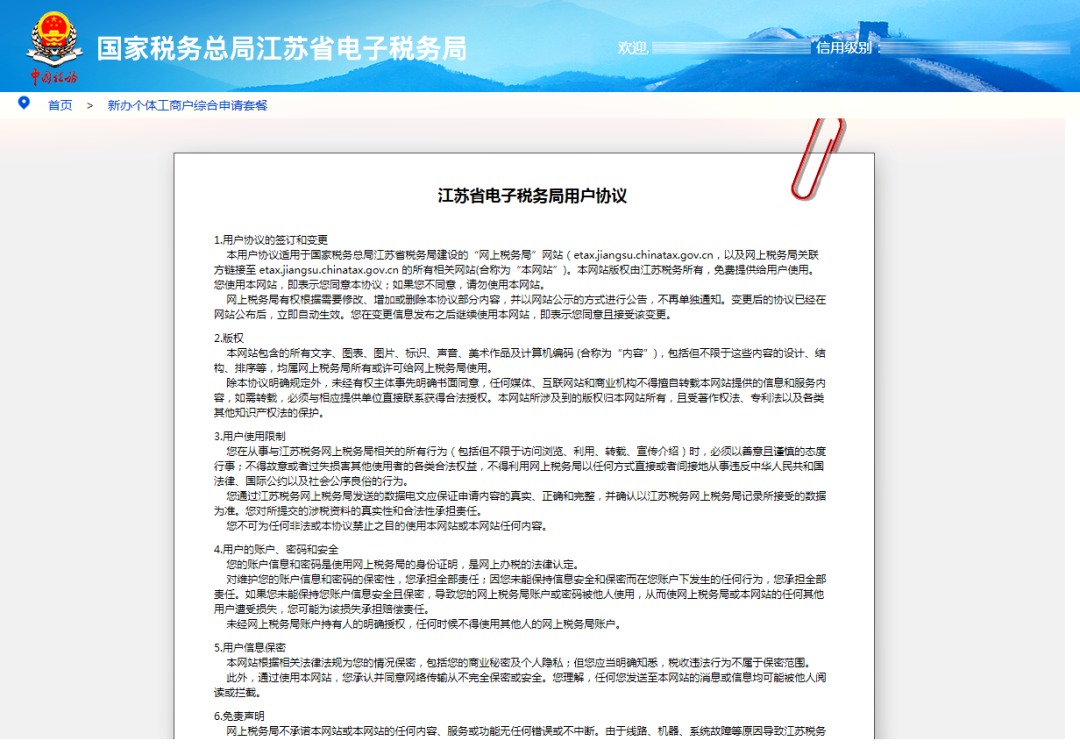The image size is (1080, 748).
Task: Click the line 您不可为任何非法或本协议禁止之目的
Action: 388,526
